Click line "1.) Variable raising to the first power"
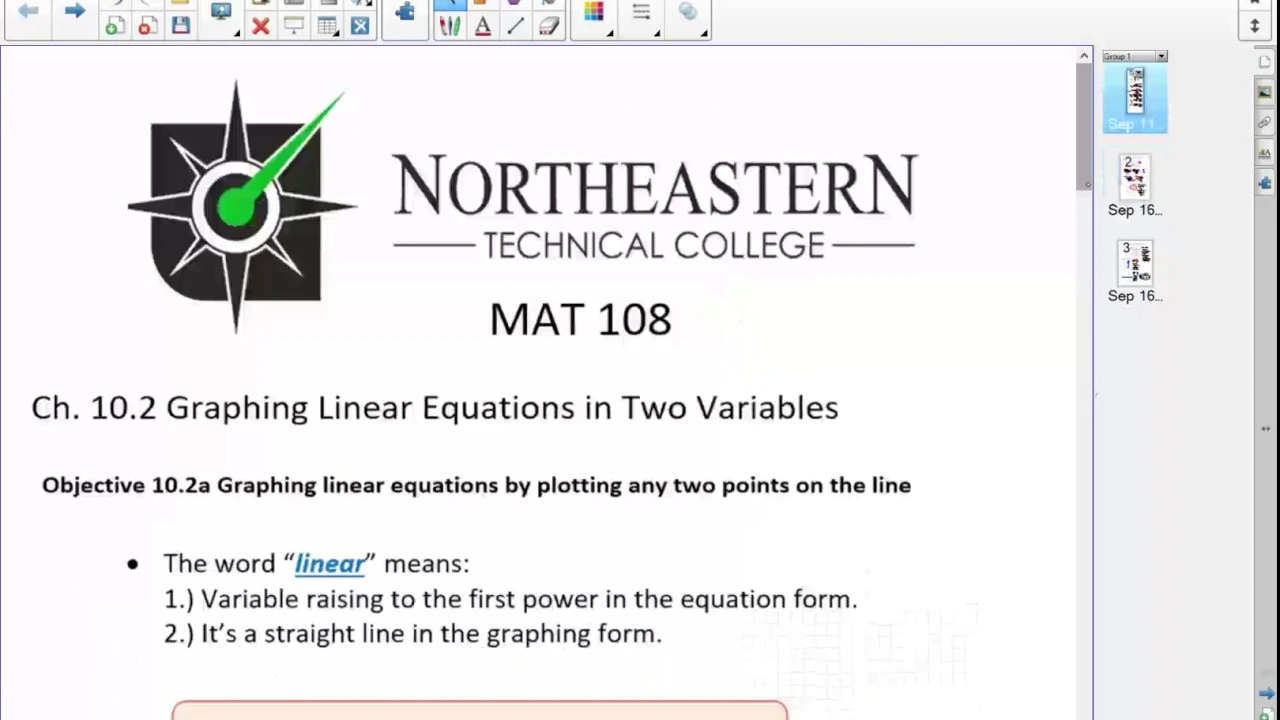 tap(510, 599)
